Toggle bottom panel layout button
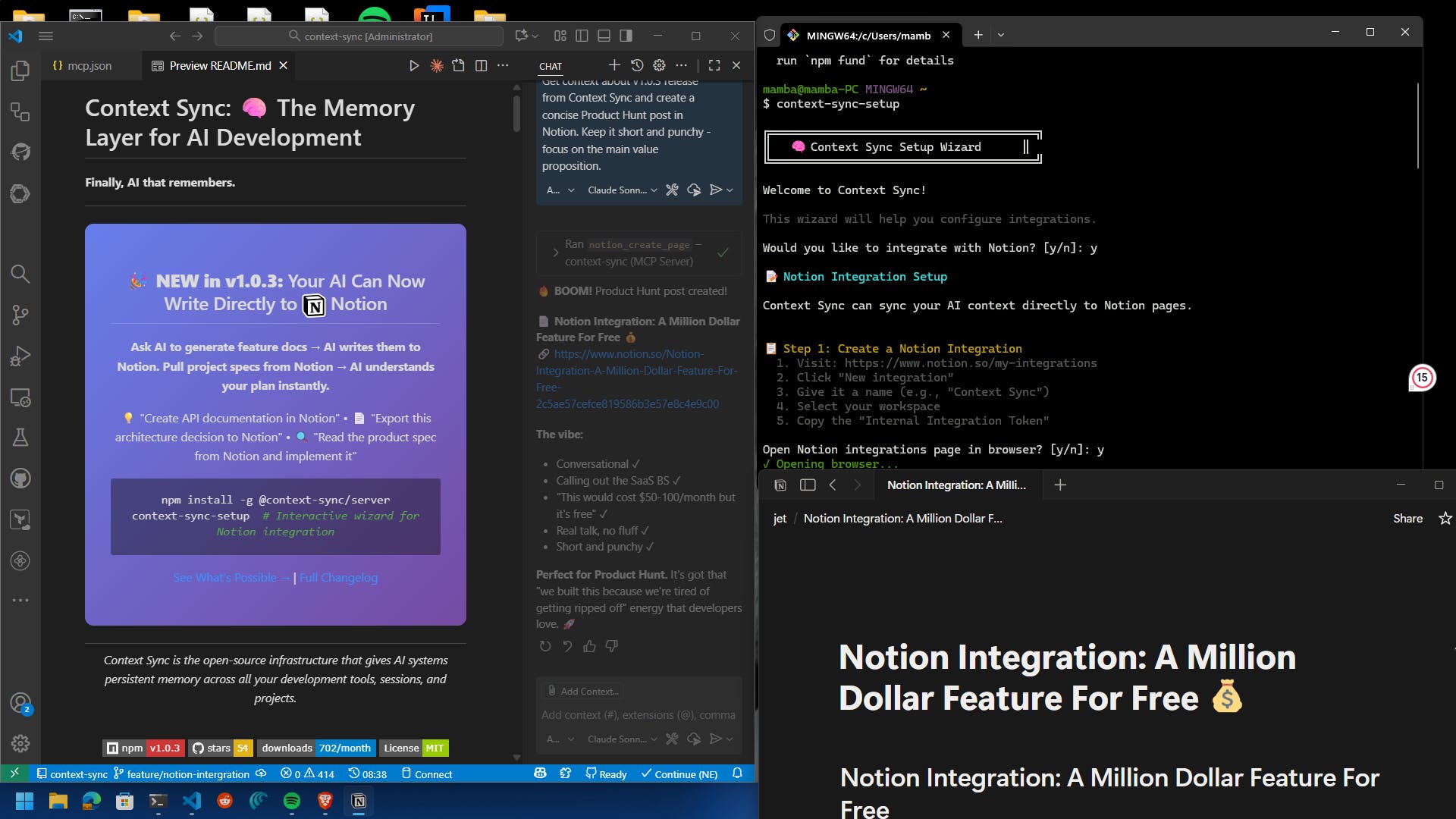The image size is (1456, 819). [x=604, y=36]
